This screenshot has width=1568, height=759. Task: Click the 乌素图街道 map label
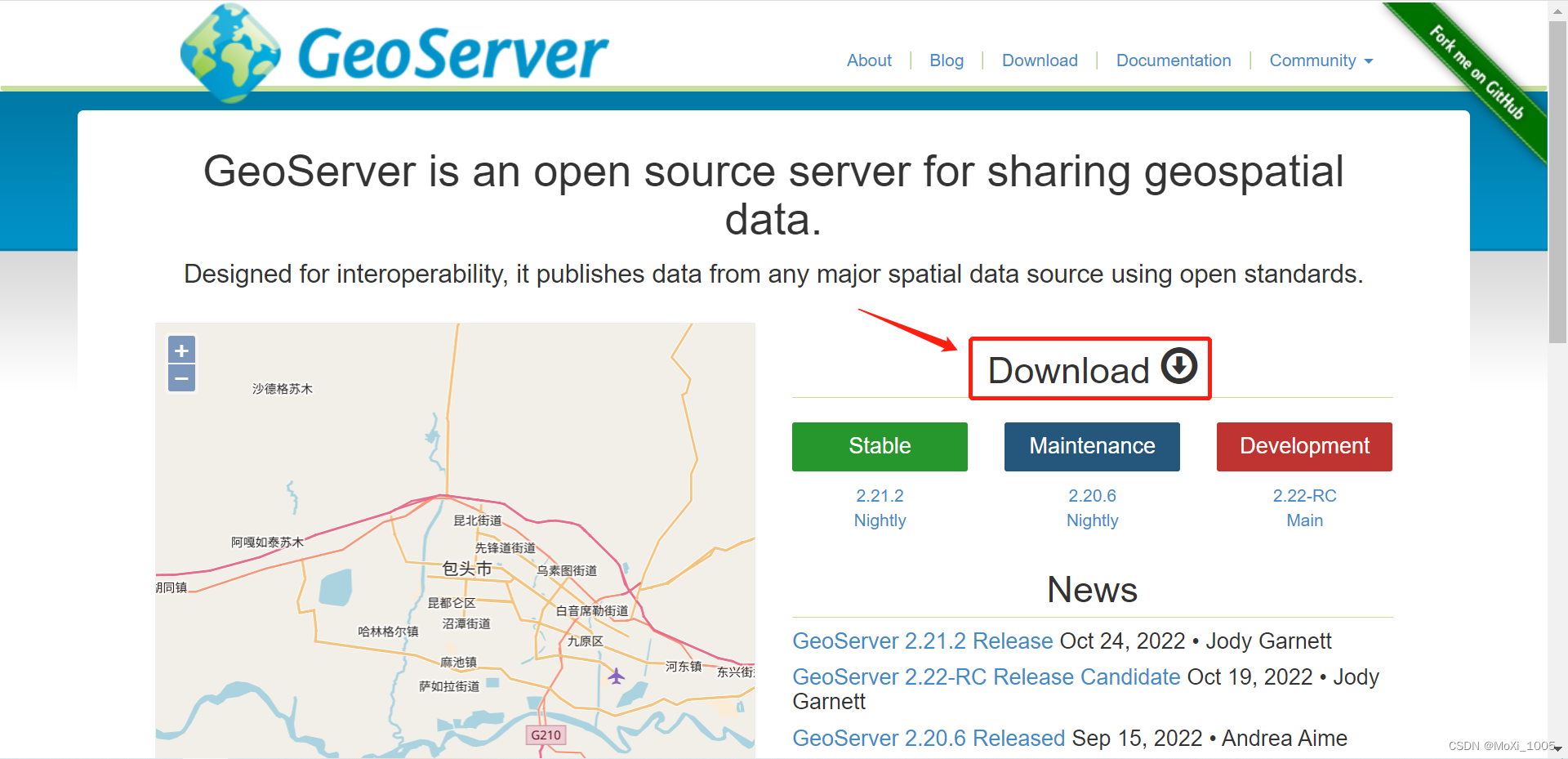(x=567, y=570)
